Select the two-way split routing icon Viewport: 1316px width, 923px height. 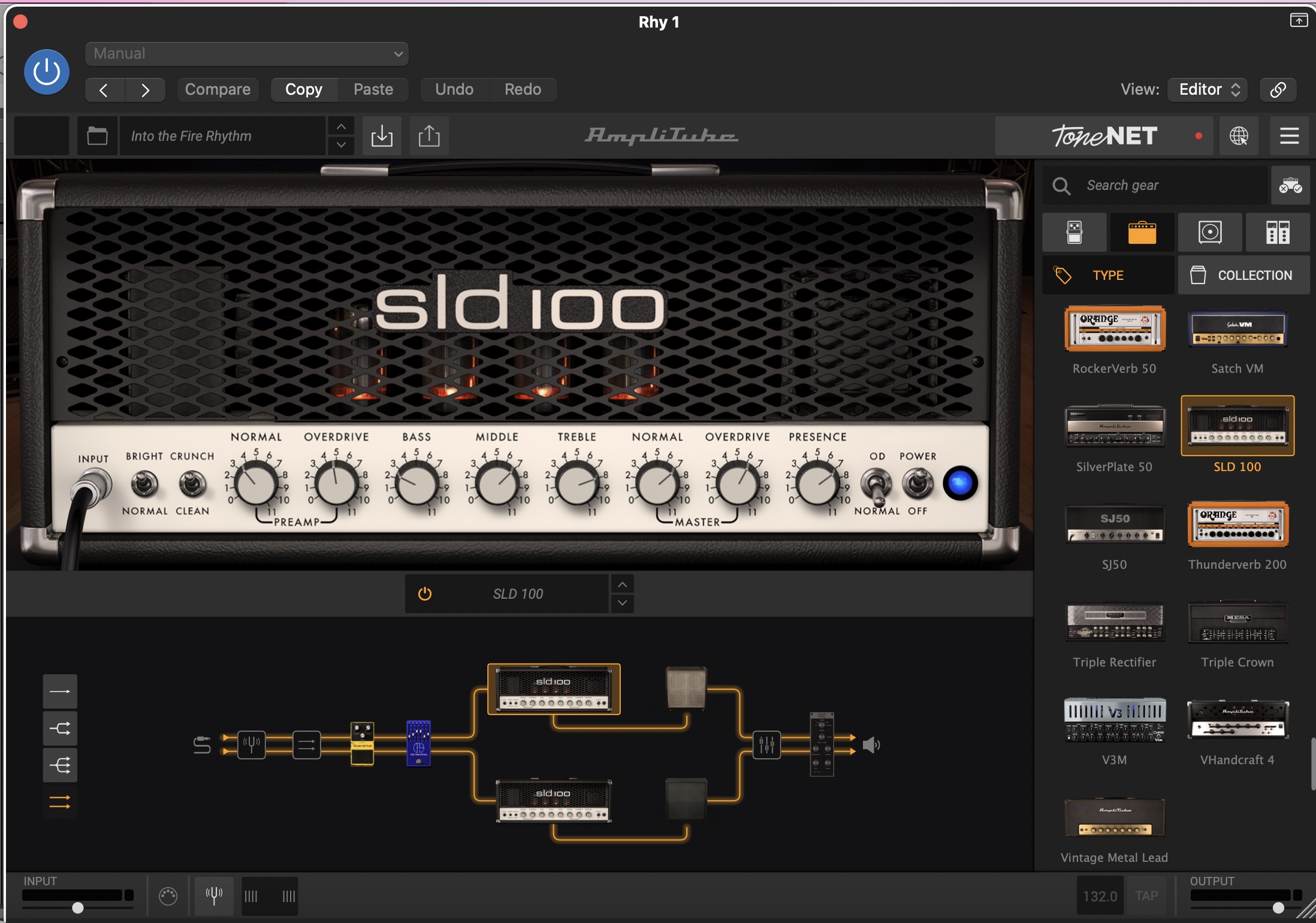(x=60, y=728)
